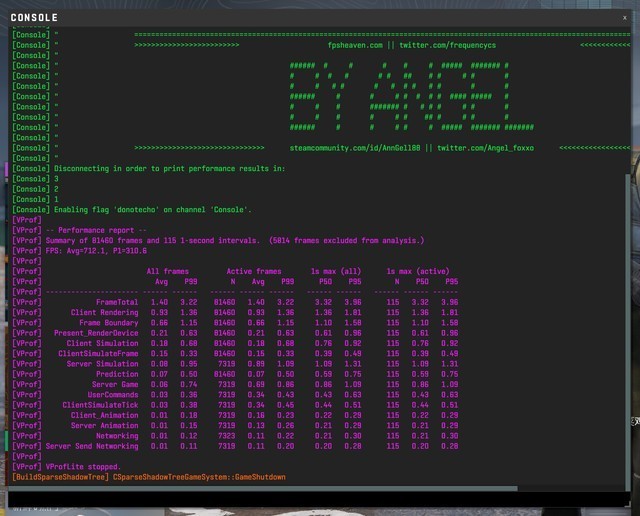Screen dimensions: 640x516
Task: Click the CONSOLE window title
Action: (34, 18)
